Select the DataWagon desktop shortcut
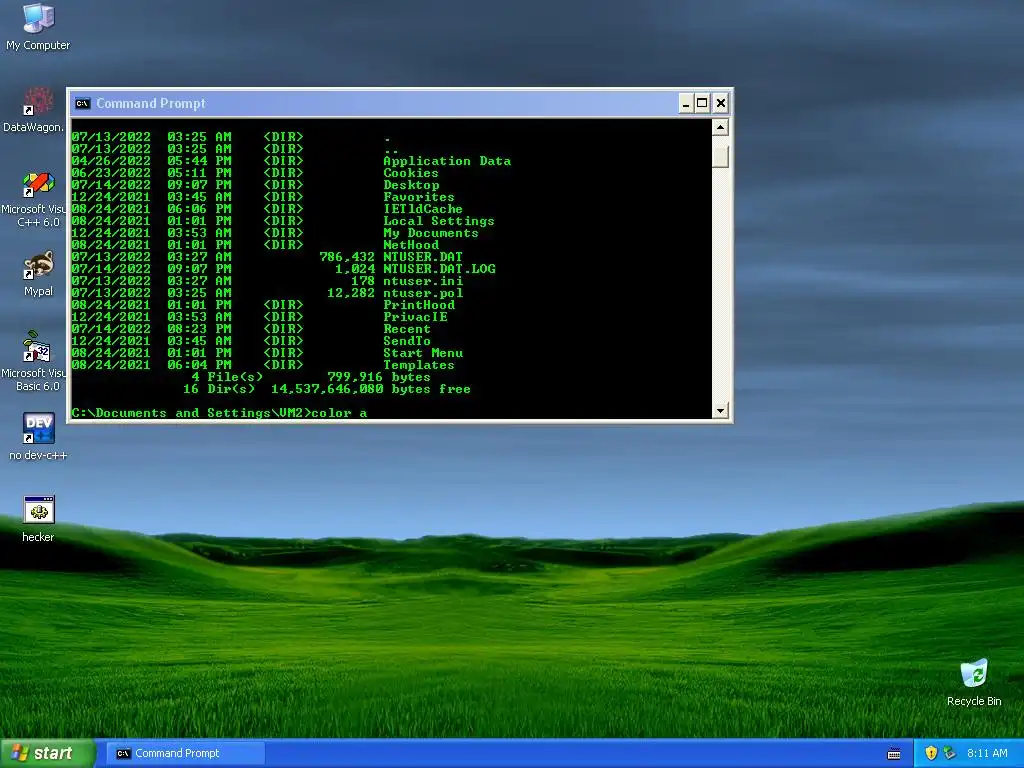The width and height of the screenshot is (1024, 768). click(x=34, y=110)
